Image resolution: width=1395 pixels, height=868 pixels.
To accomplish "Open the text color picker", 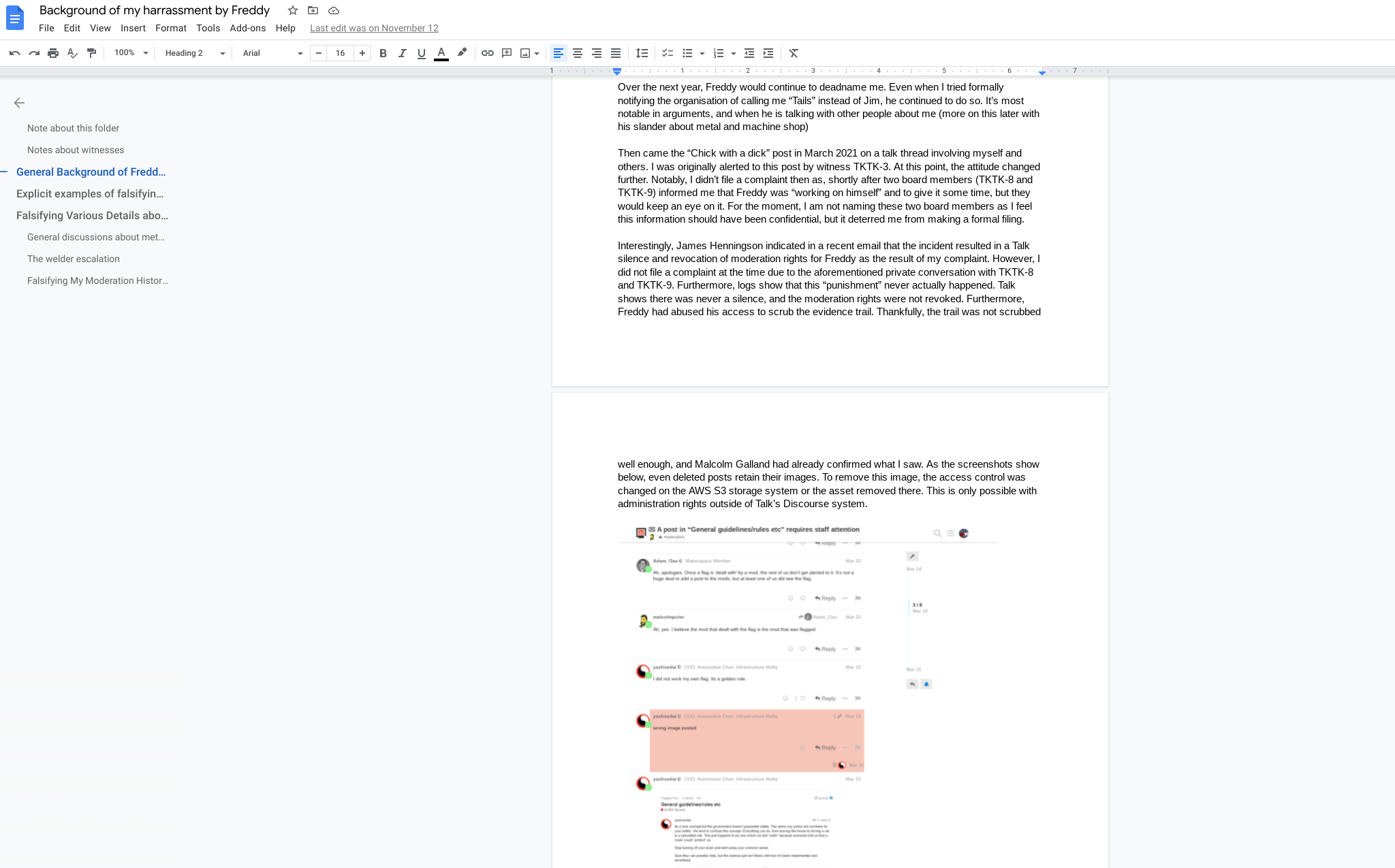I will 441,53.
